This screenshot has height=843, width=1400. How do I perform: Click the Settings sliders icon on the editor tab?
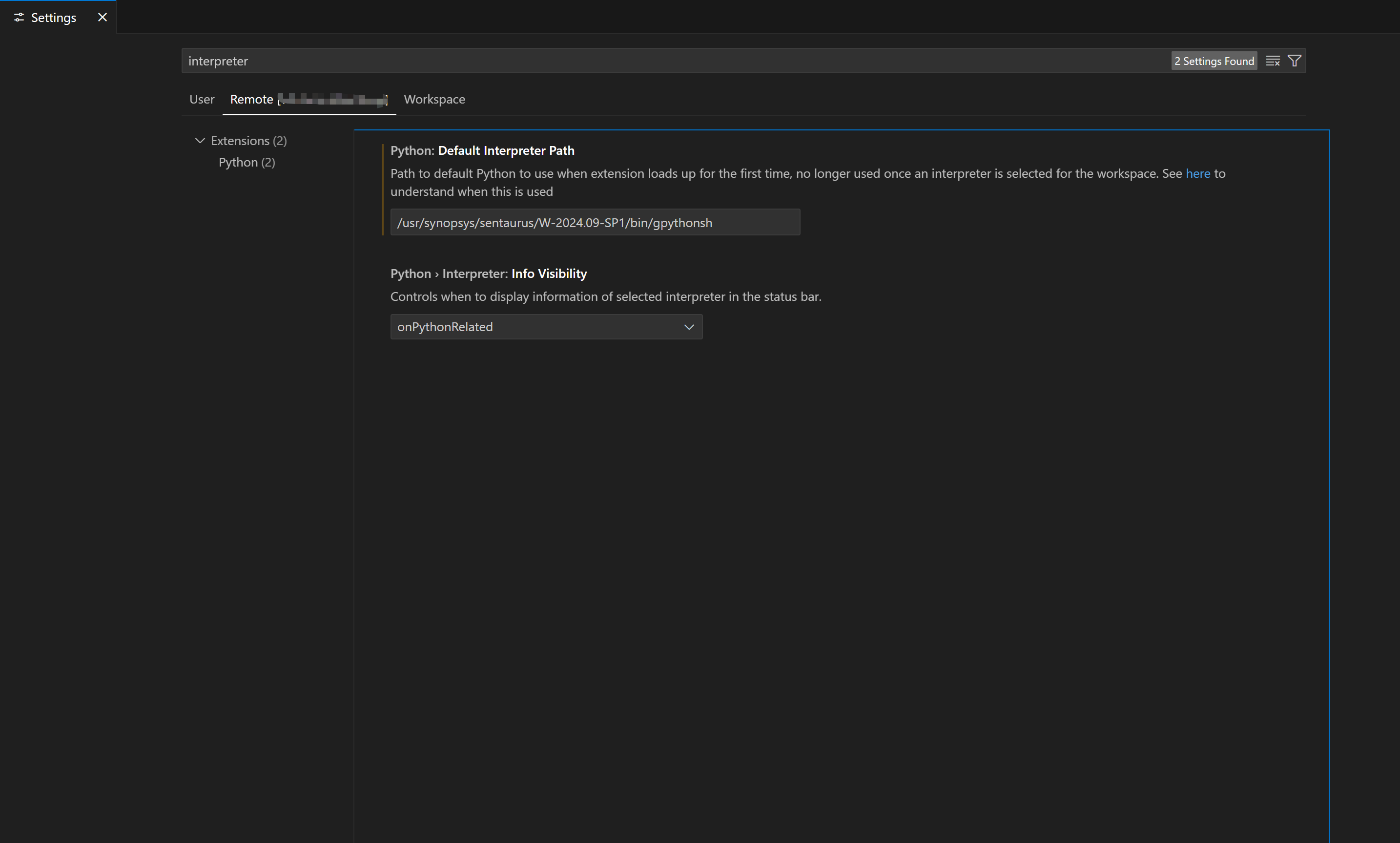pyautogui.click(x=19, y=17)
